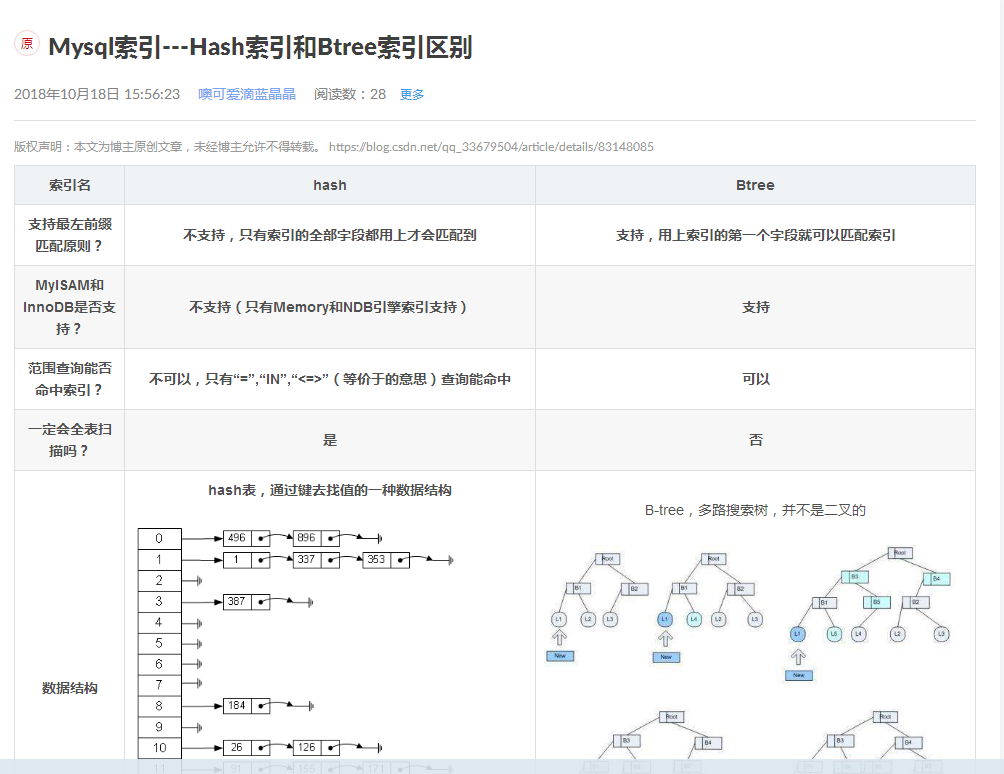Image resolution: width=1004 pixels, height=774 pixels.
Task: Click the Btree column header
Action: 756,185
